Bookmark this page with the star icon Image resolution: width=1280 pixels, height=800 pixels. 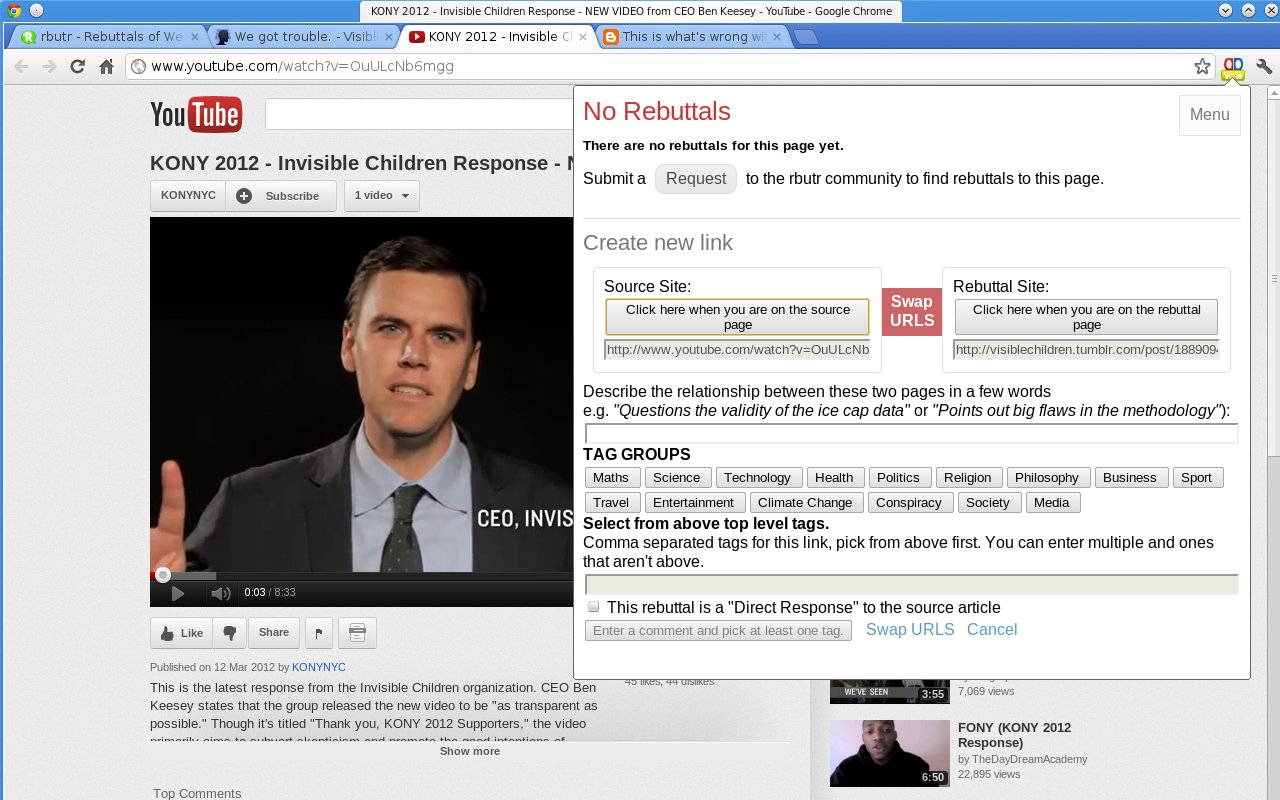[1202, 67]
